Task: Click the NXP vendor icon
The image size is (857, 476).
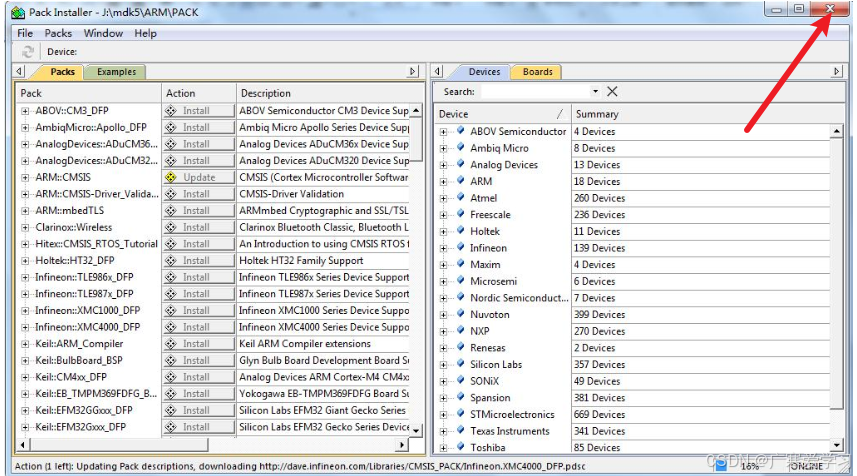Action: [460, 331]
